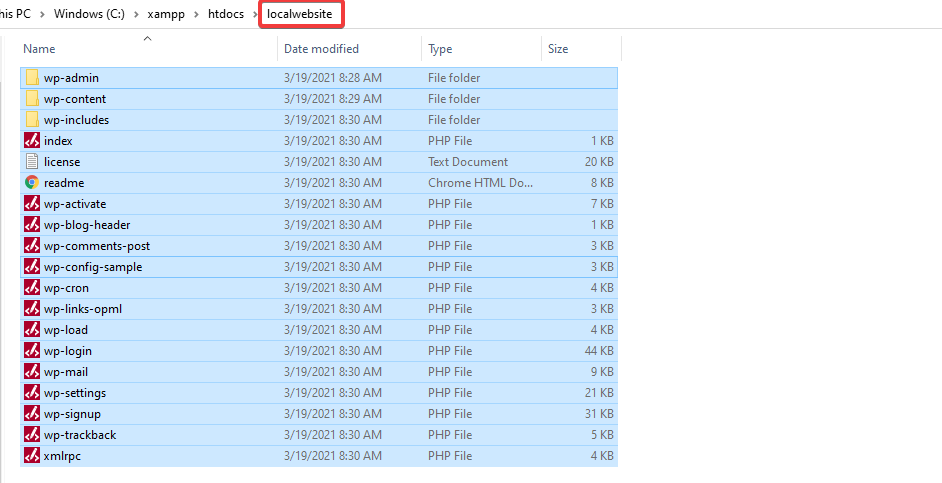Click the wp-activate PHP file icon
The height and width of the screenshot is (483, 942).
(32, 204)
